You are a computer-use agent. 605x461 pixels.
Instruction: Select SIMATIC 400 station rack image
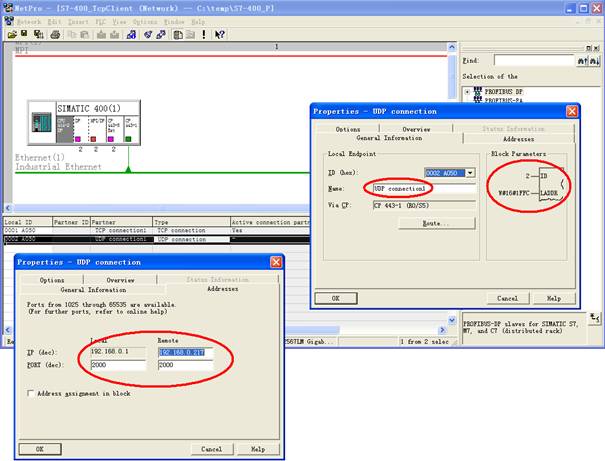42,122
